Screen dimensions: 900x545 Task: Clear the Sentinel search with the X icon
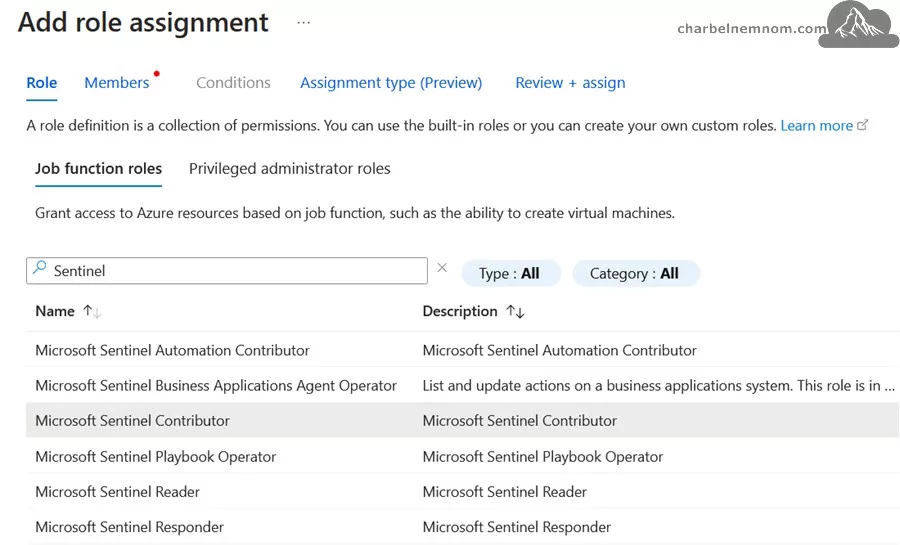coord(442,268)
